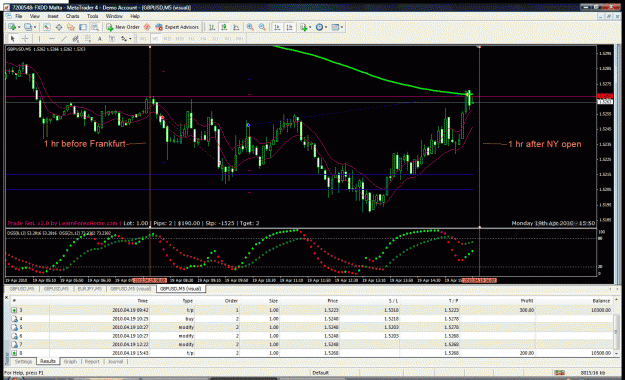Zoom in on the chart
Screen dimensions: 625x380
click(x=250, y=27)
